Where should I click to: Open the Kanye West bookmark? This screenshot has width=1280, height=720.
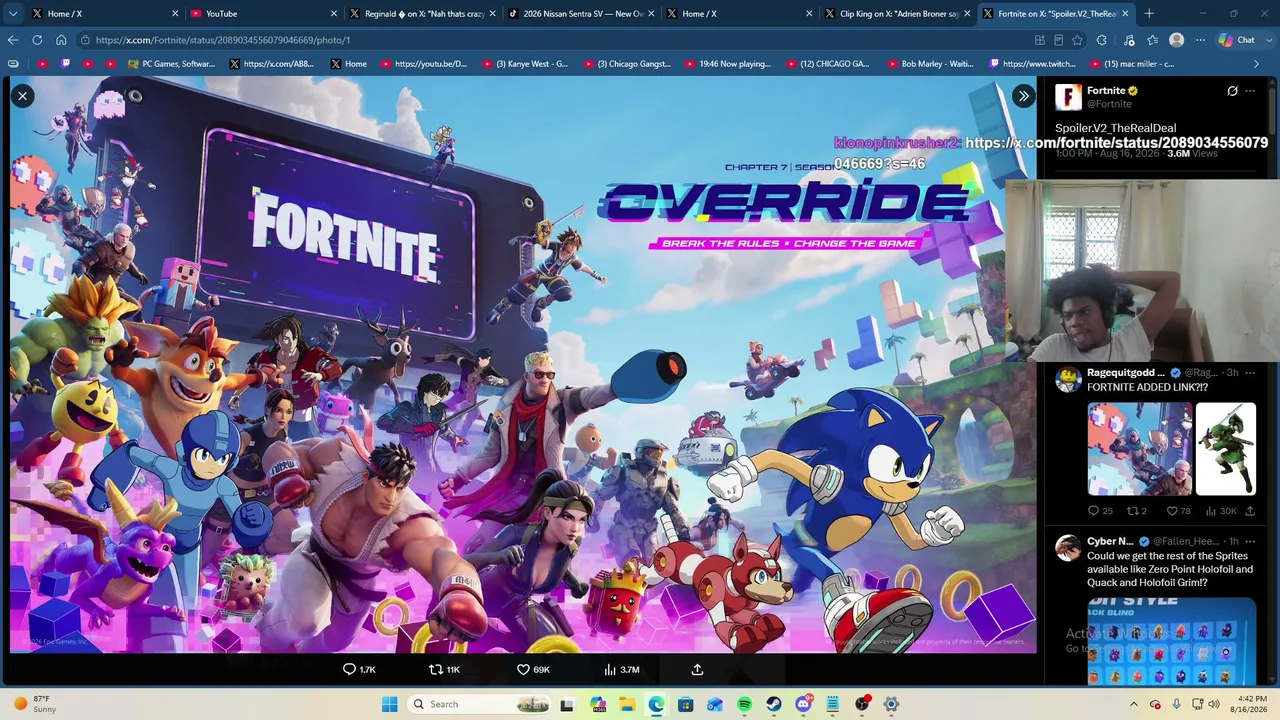(x=525, y=64)
